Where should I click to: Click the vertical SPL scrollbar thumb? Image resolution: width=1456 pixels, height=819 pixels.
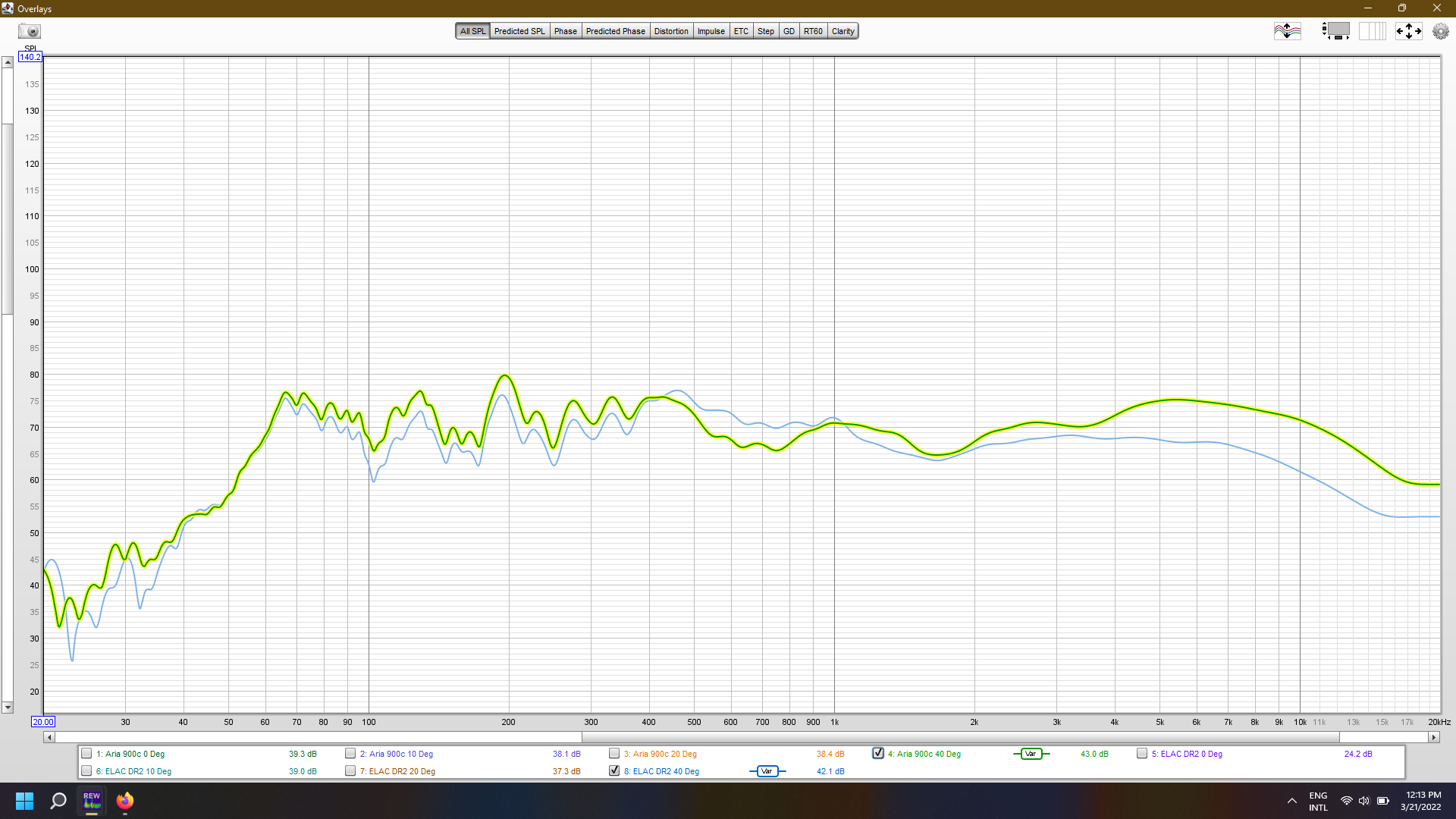pyautogui.click(x=8, y=218)
